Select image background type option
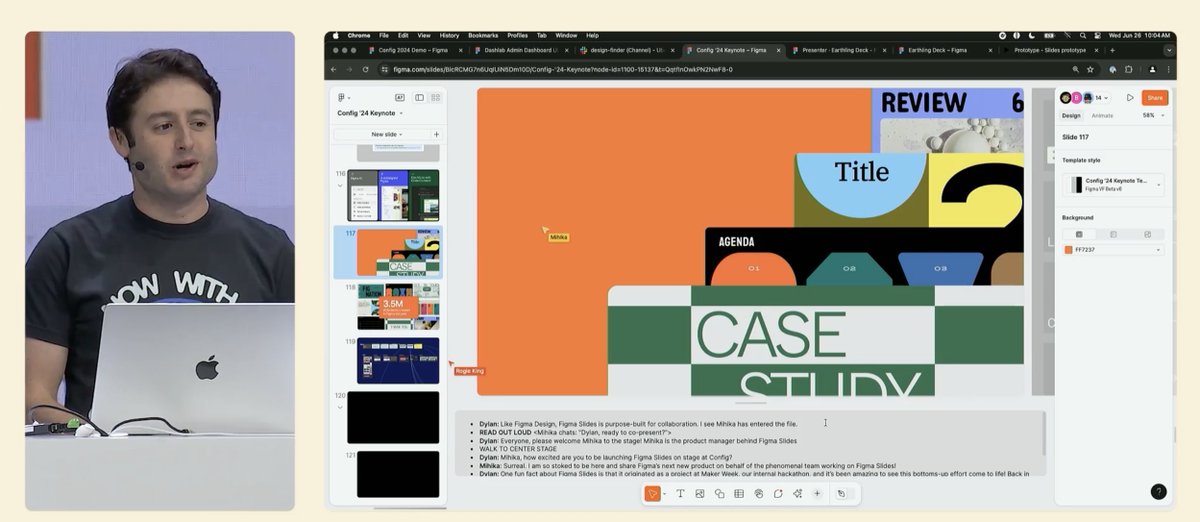The height and width of the screenshot is (522, 1200). tap(1147, 234)
